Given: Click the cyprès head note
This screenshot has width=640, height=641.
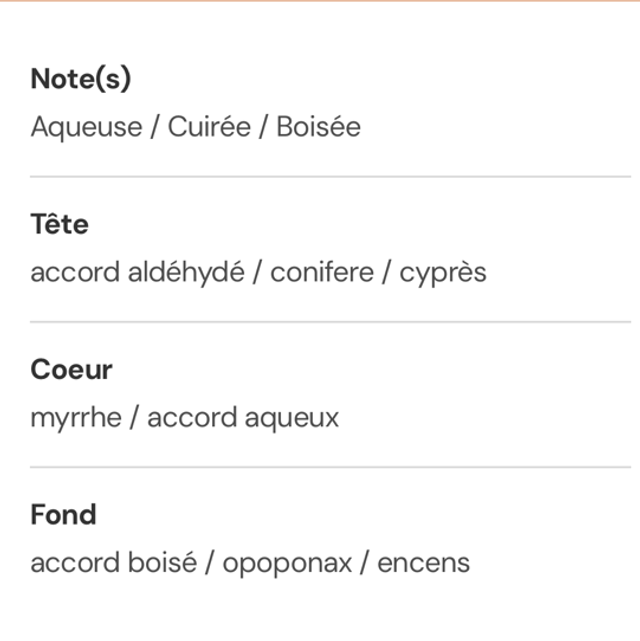Looking at the screenshot, I should 443,273.
